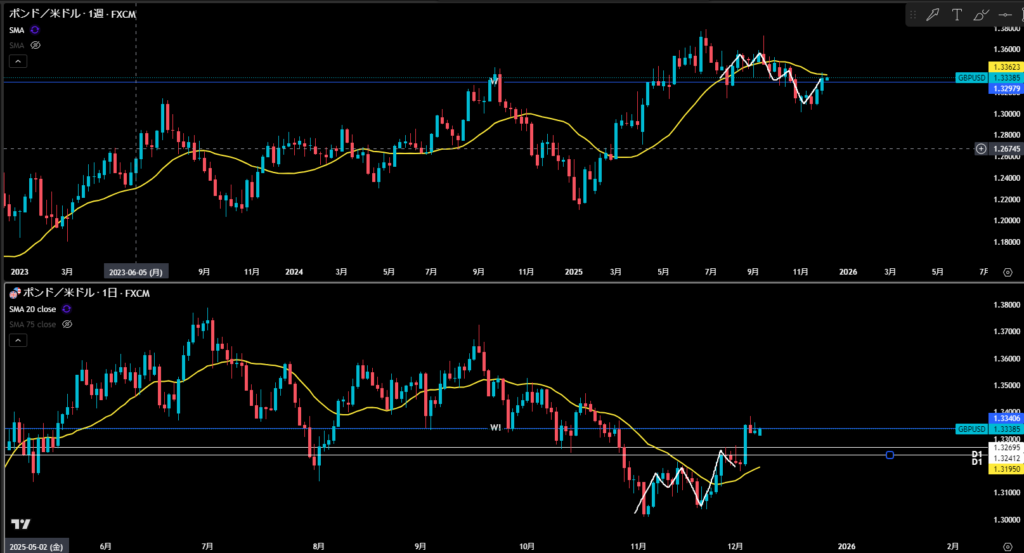Select the brush tool in floating toolbar

tap(981, 14)
